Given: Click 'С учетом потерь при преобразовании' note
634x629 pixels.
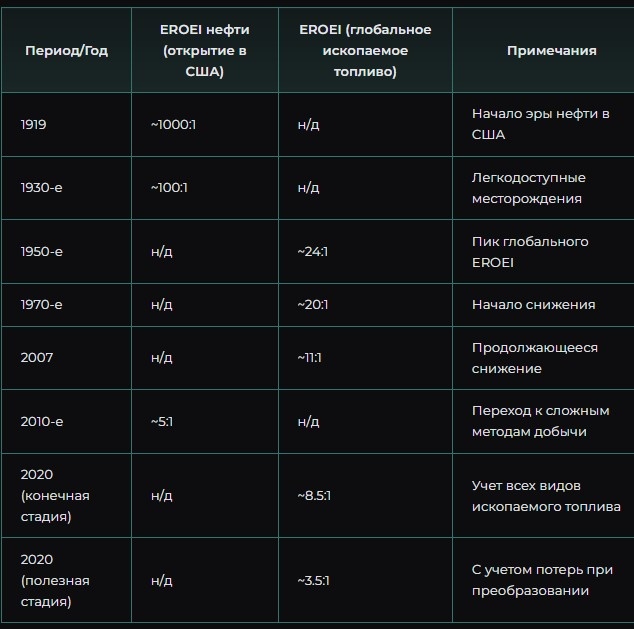Looking at the screenshot, I should point(542,580).
